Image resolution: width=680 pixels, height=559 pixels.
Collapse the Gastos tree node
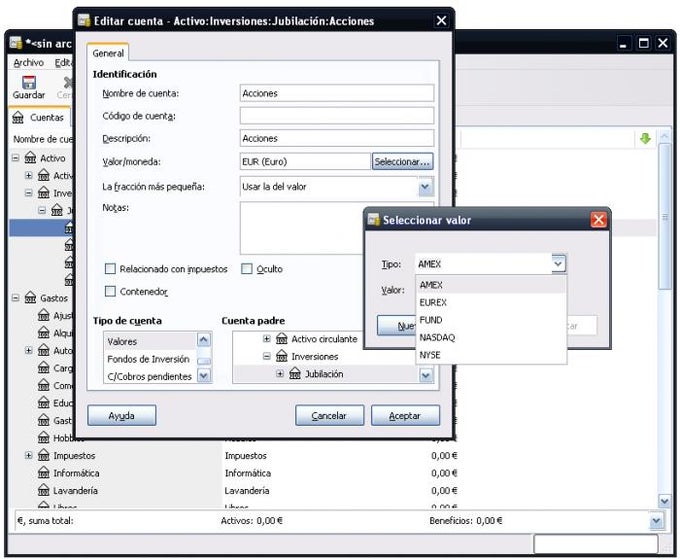(16, 298)
